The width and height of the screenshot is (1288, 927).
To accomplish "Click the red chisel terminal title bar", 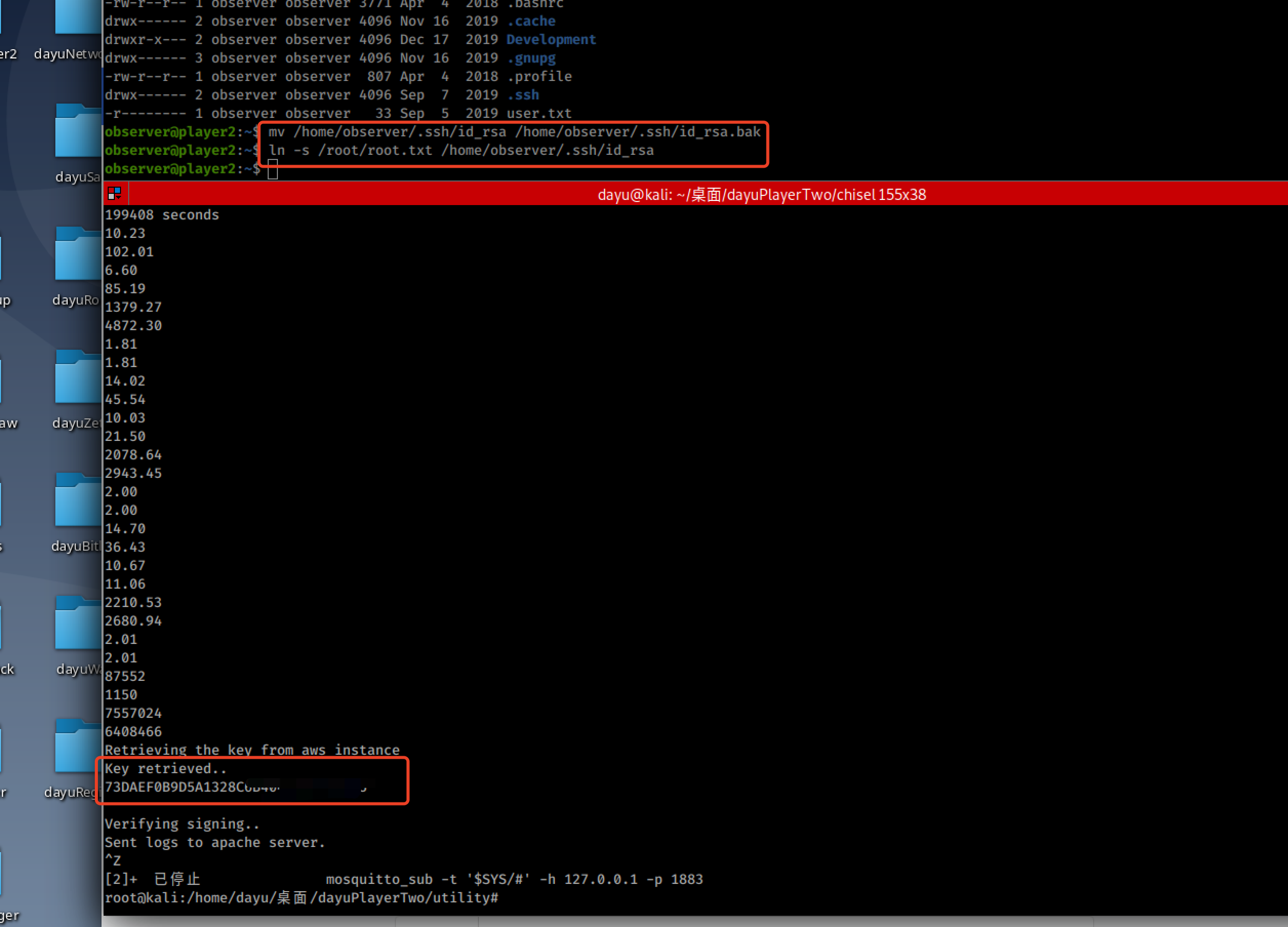I will tap(761, 195).
